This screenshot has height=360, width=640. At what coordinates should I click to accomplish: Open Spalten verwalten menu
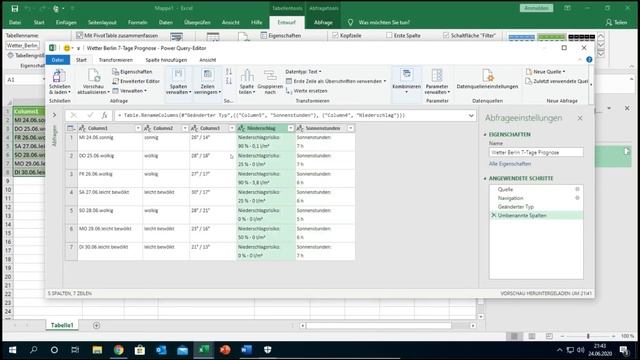178,82
